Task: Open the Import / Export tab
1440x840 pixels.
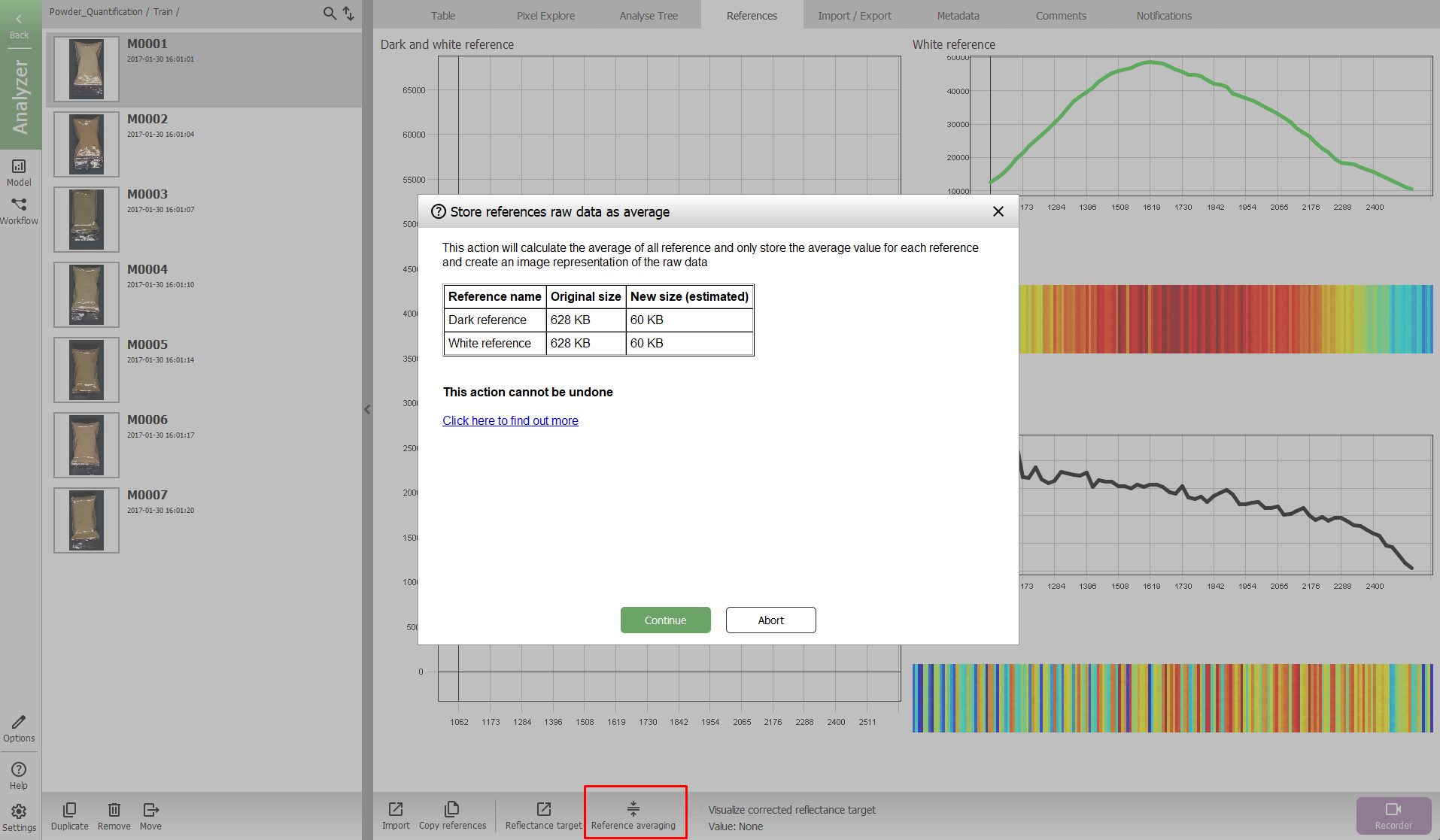Action: pyautogui.click(x=854, y=16)
